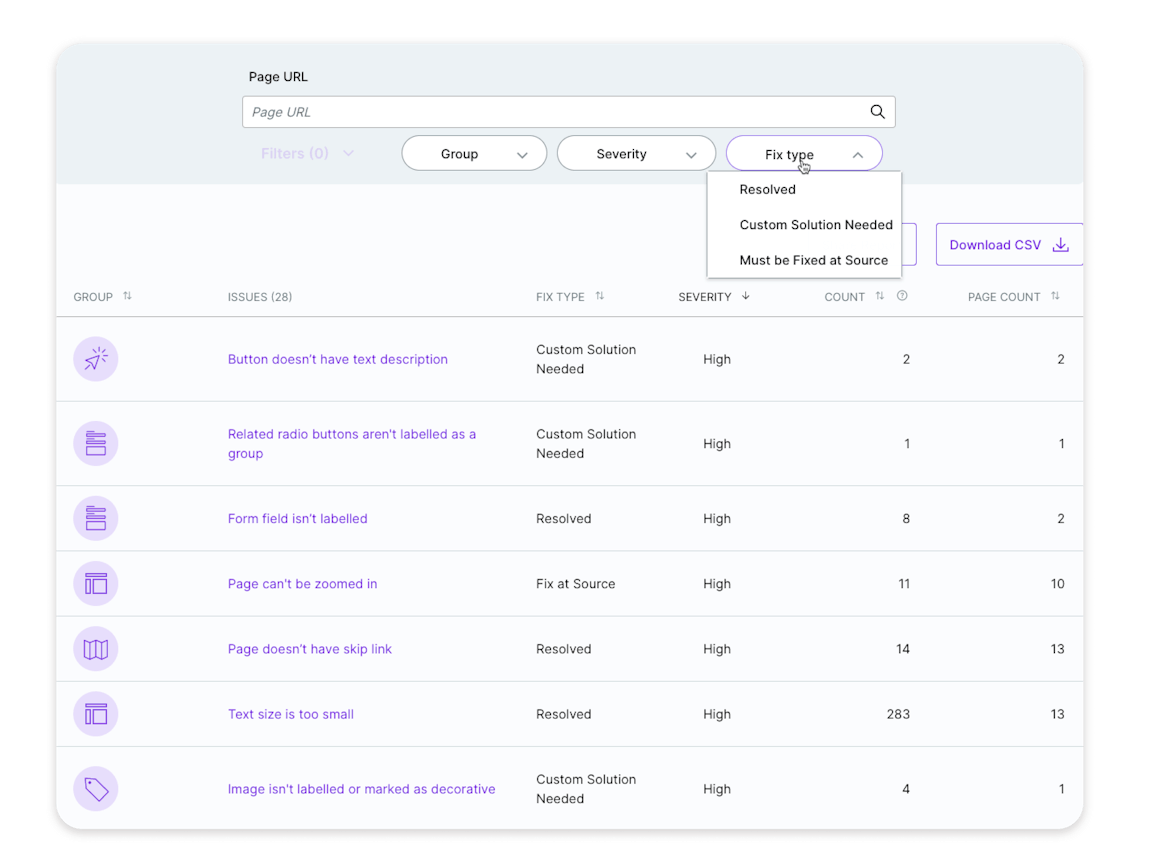Click Resolved cell in Form field row
Viewport: 1160px width, 866px height.
(x=564, y=518)
